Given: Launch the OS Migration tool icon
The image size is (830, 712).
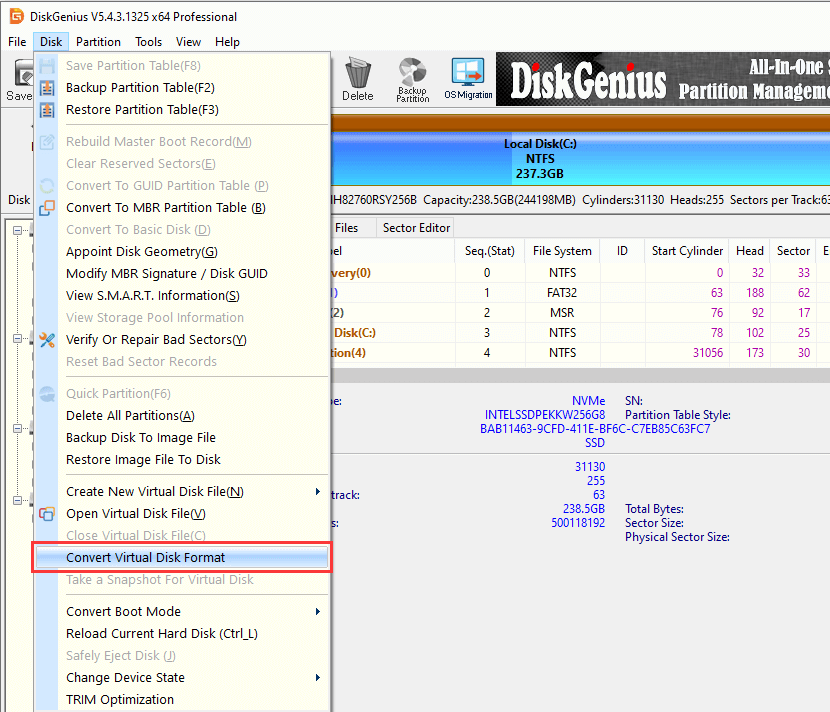Looking at the screenshot, I should (x=468, y=78).
